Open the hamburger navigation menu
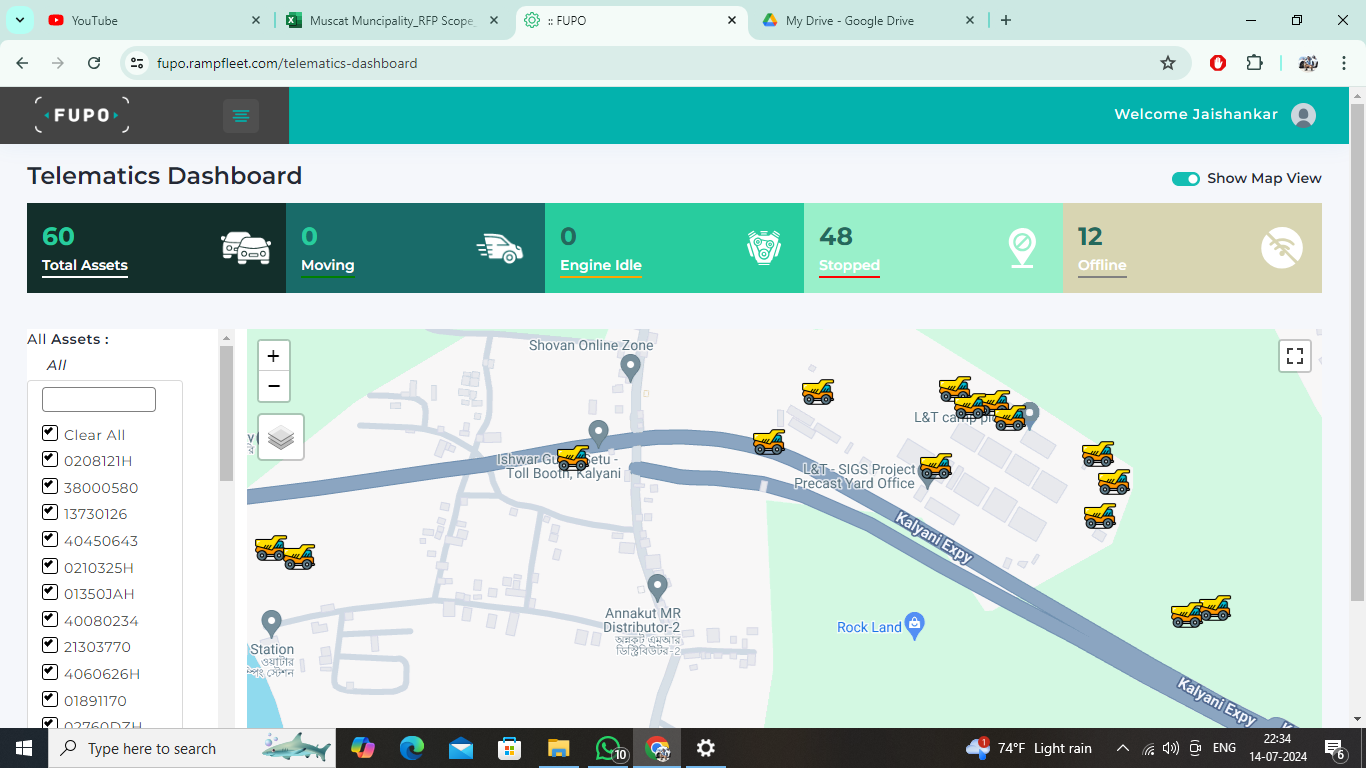Image resolution: width=1366 pixels, height=768 pixels. point(240,115)
